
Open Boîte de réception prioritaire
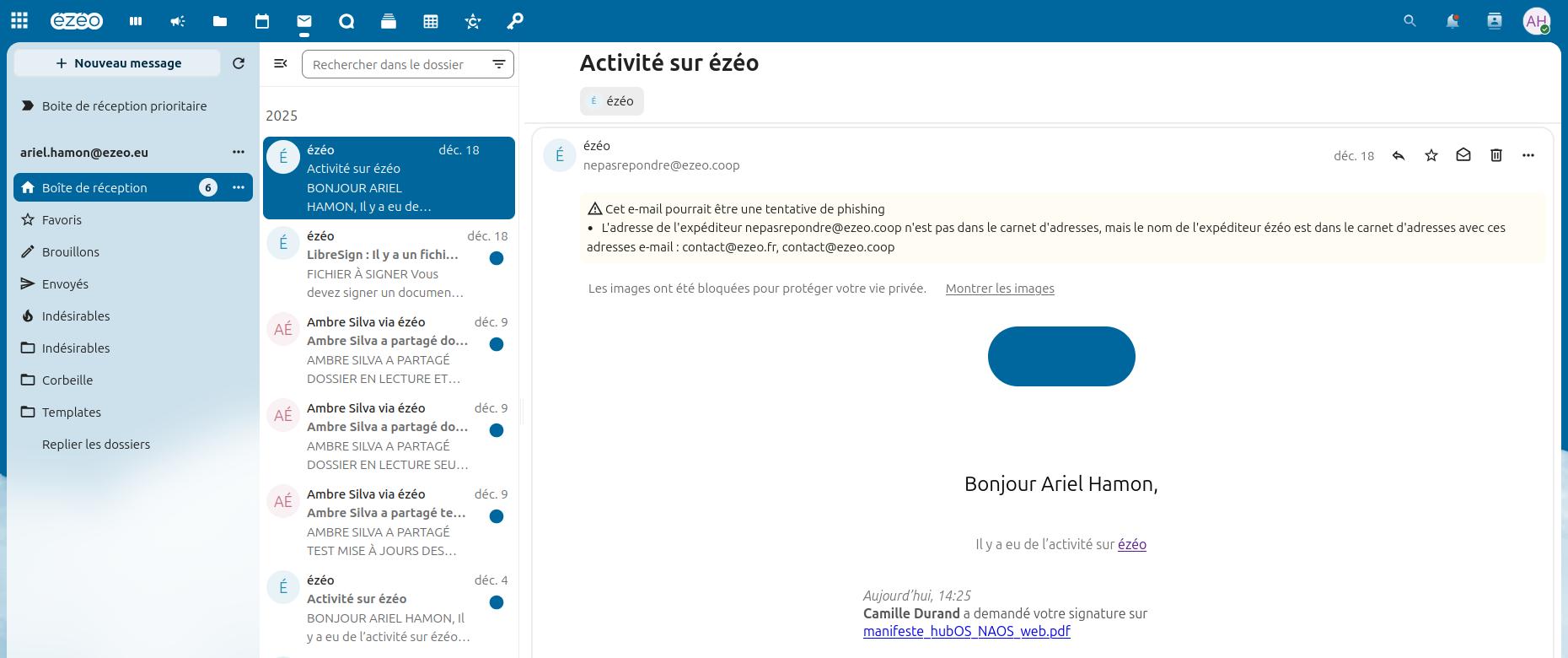[x=133, y=106]
